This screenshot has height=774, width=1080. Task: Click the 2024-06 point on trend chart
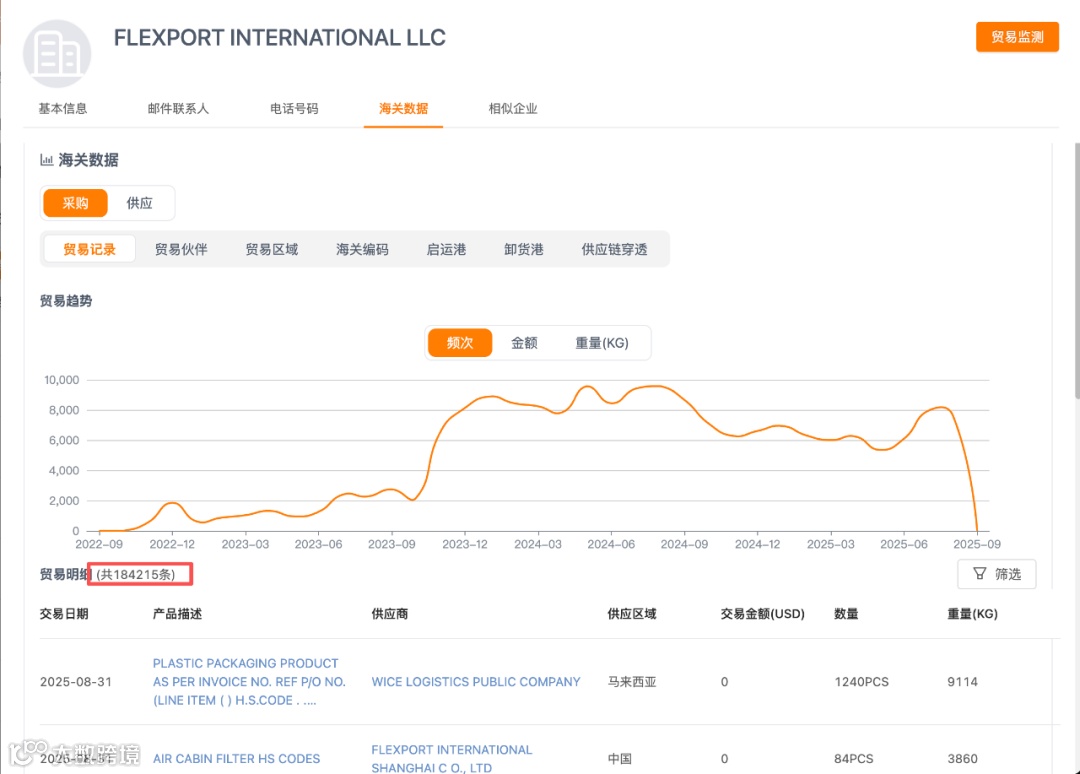(x=611, y=401)
